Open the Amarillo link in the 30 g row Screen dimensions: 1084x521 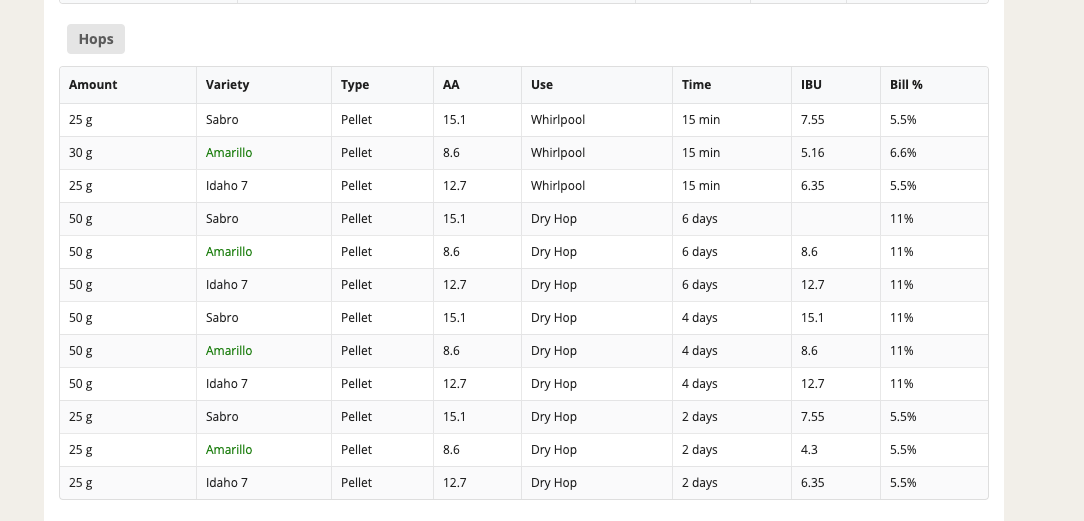pos(229,153)
